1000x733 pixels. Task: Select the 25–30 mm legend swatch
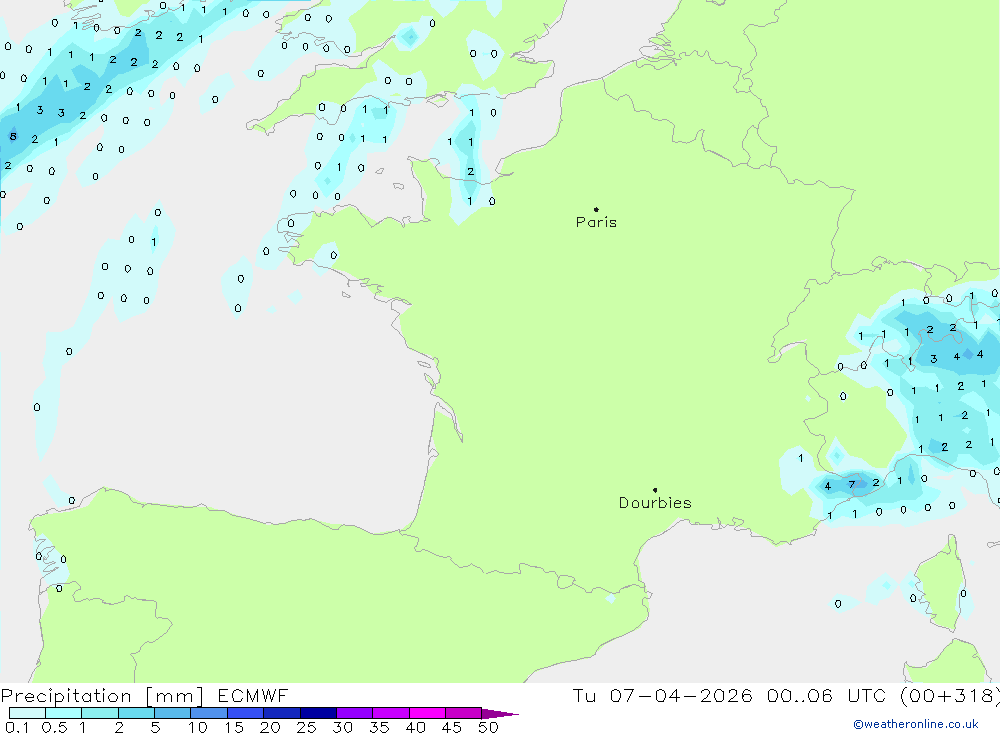pyautogui.click(x=318, y=713)
